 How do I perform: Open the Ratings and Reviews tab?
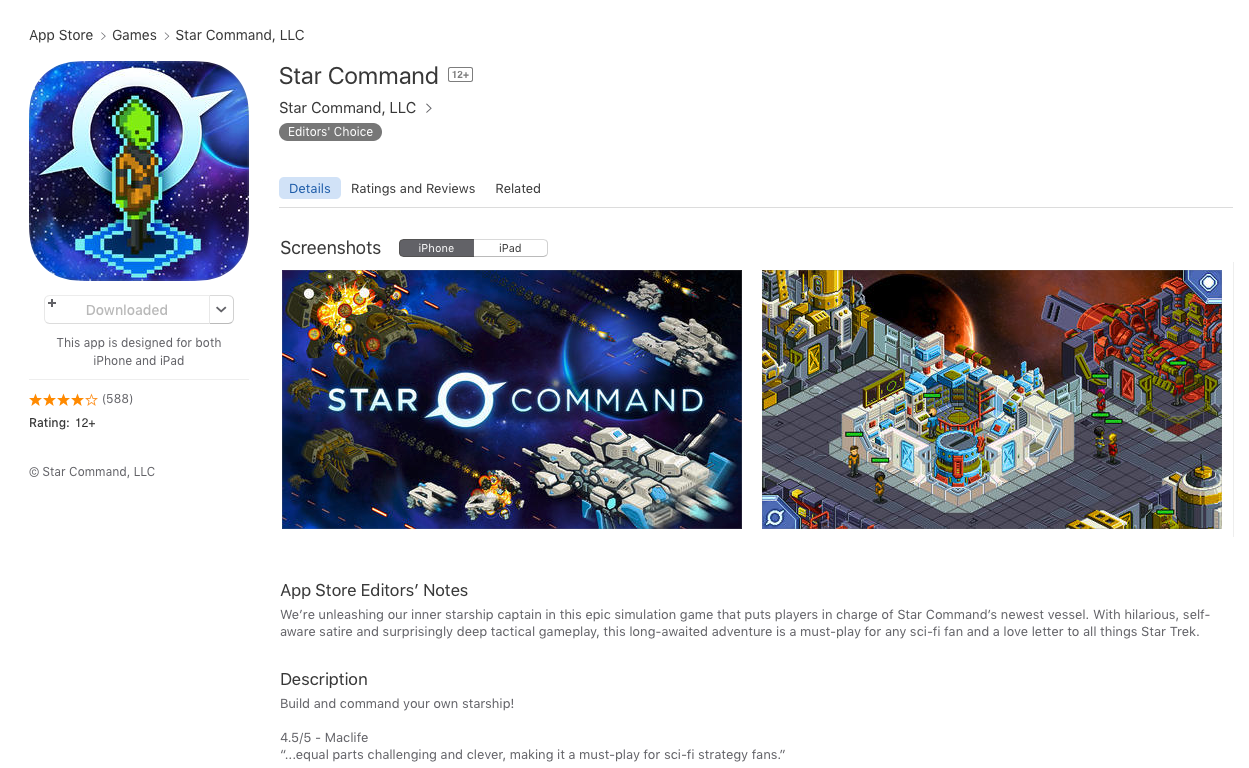(x=413, y=188)
